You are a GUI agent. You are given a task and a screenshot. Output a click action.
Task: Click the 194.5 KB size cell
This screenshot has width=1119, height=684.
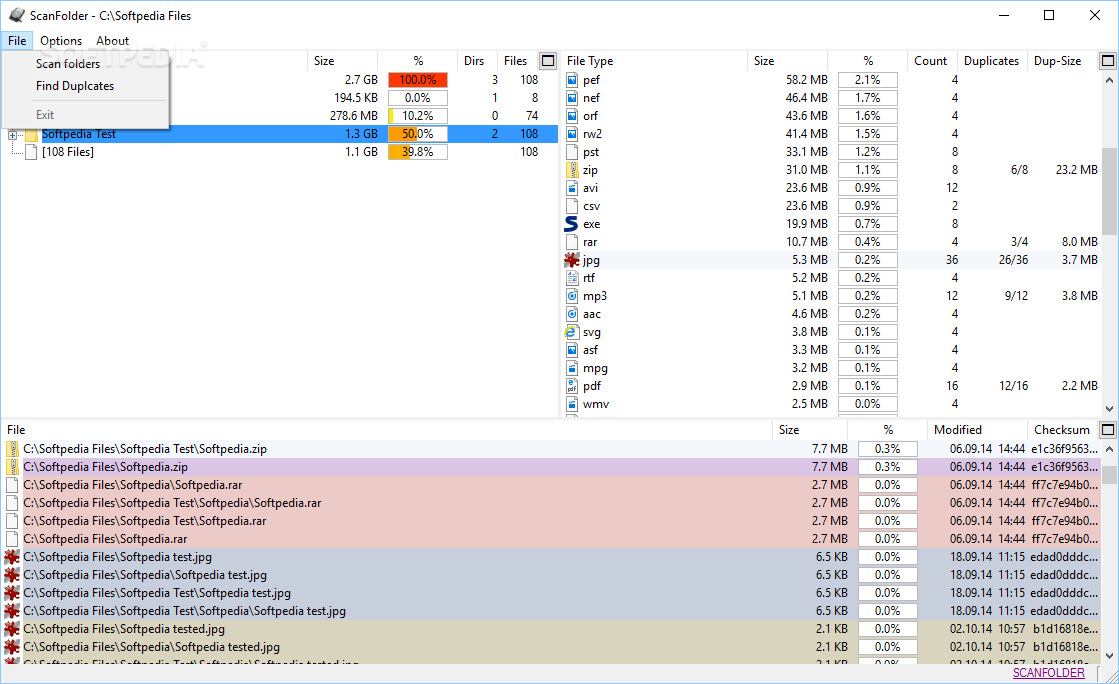355,98
